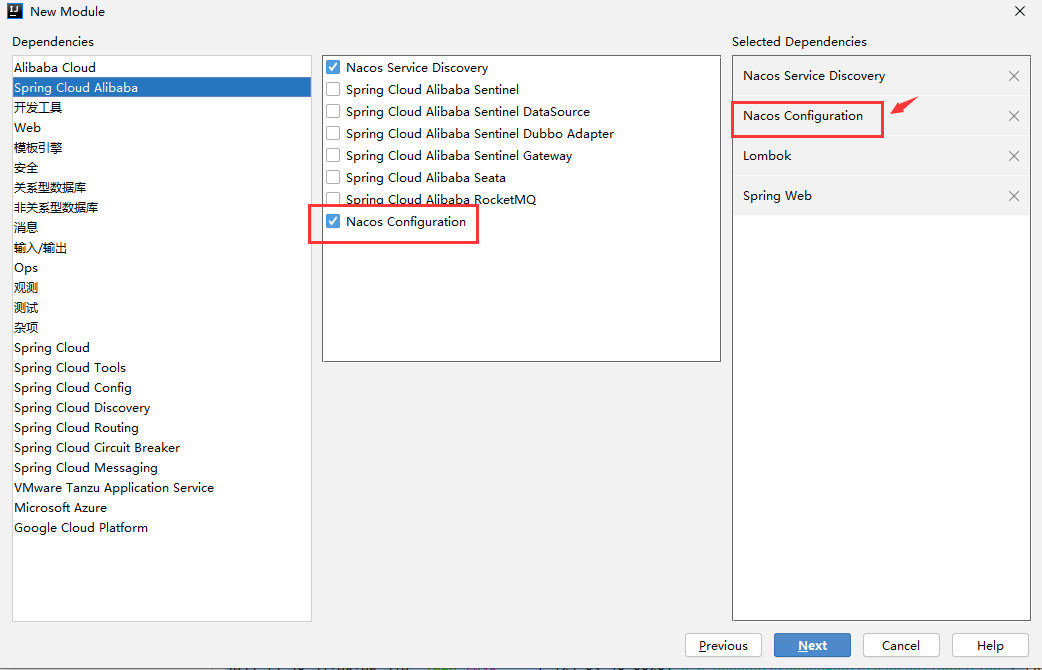Select Spring Web in Selected Dependencies list
Image resolution: width=1042 pixels, height=670 pixels.
coord(881,195)
